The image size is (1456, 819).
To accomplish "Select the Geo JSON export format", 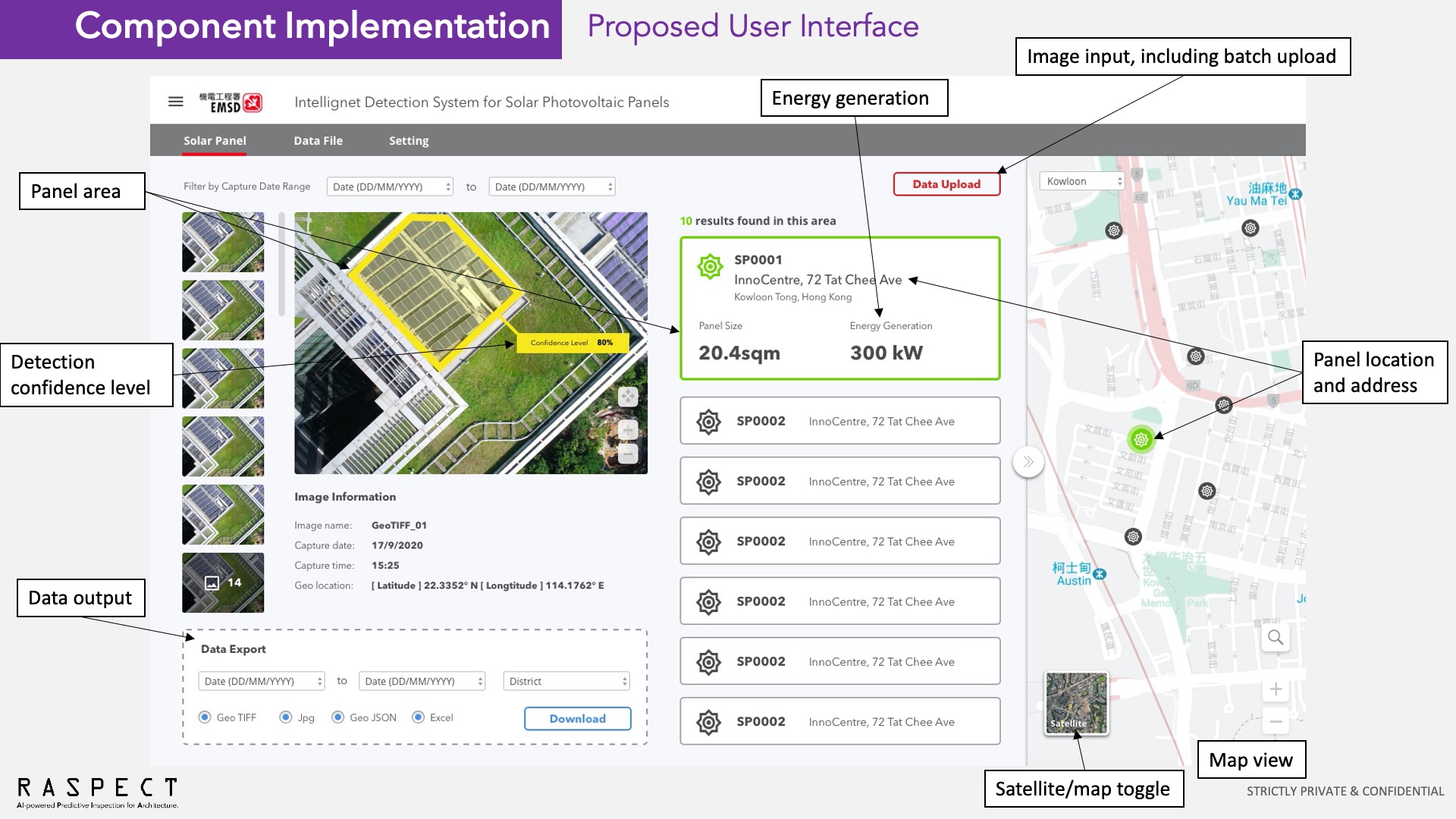I will (x=337, y=717).
